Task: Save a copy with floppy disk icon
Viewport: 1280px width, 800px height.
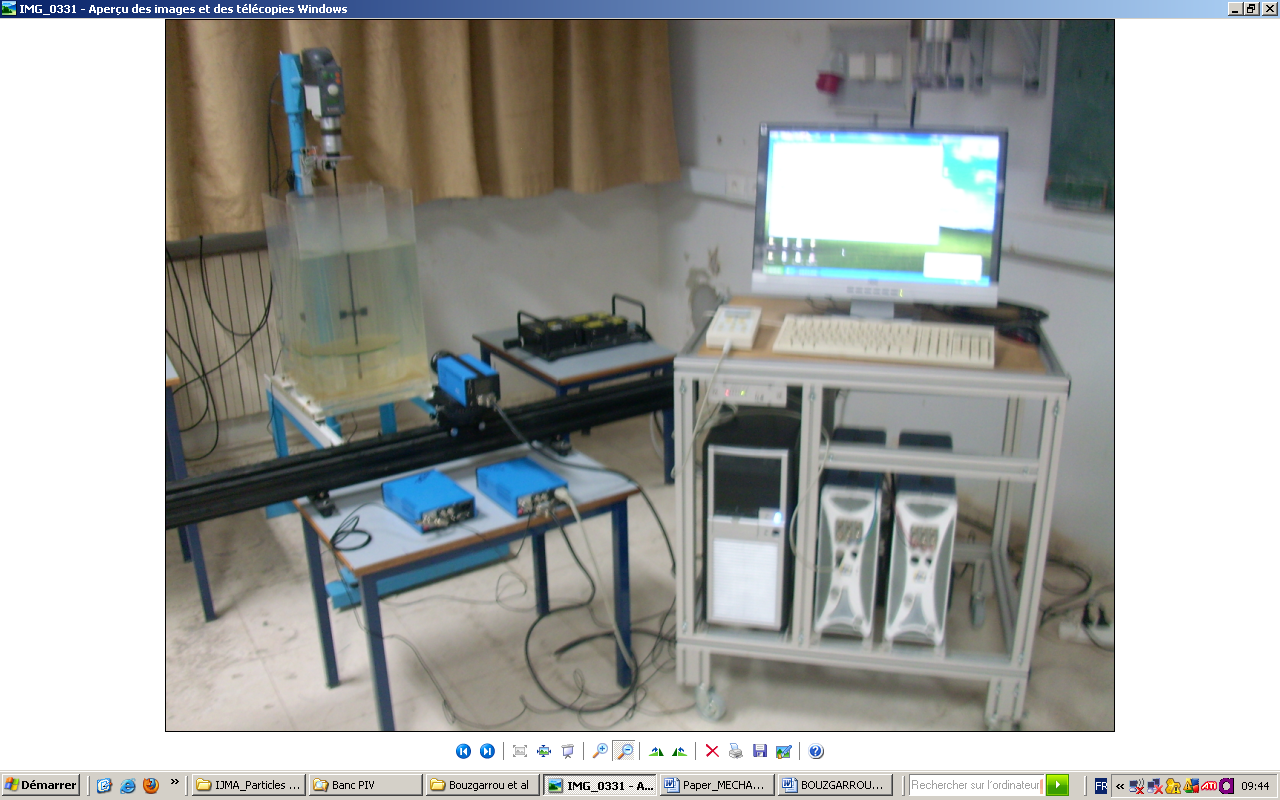Action: point(760,751)
